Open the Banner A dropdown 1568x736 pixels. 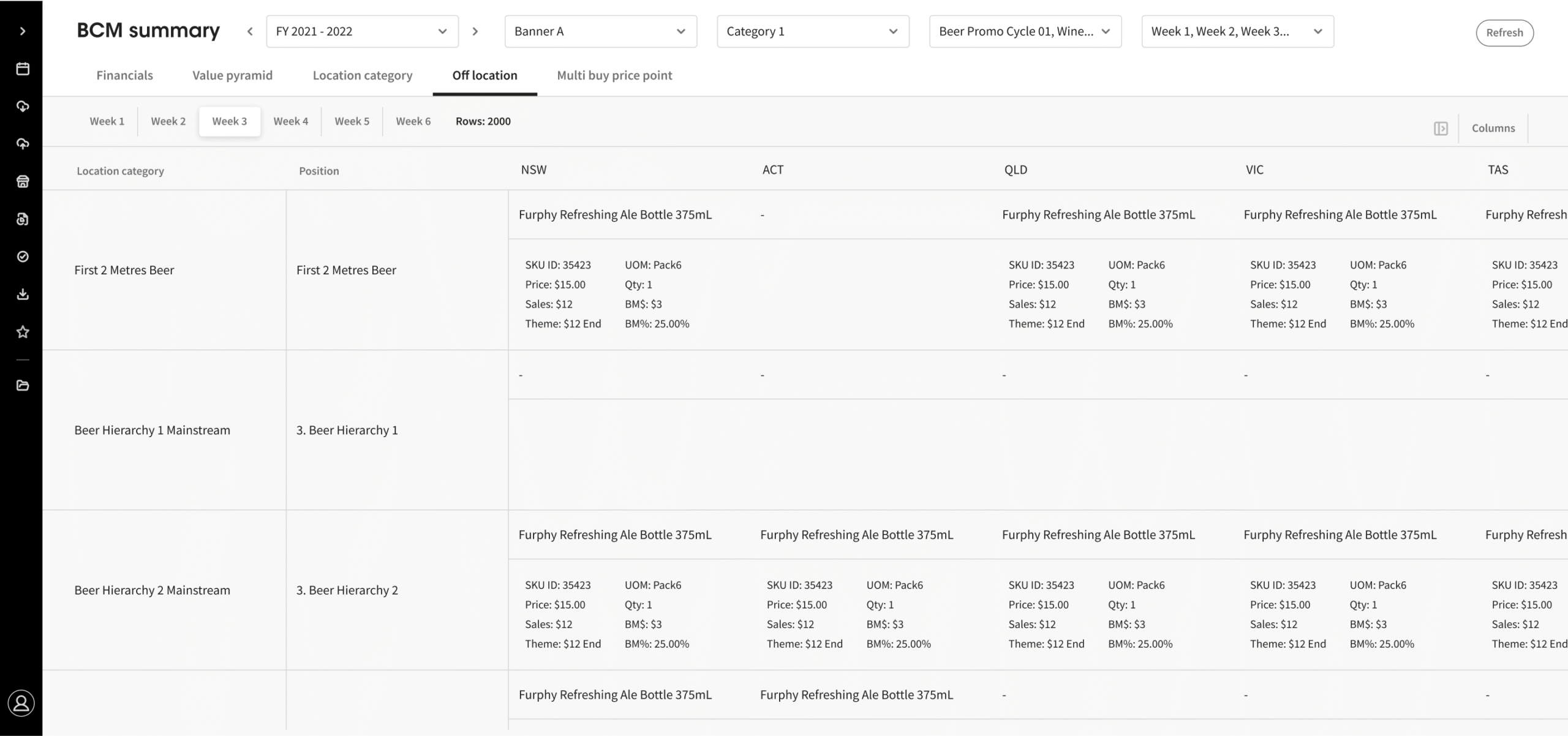600,31
